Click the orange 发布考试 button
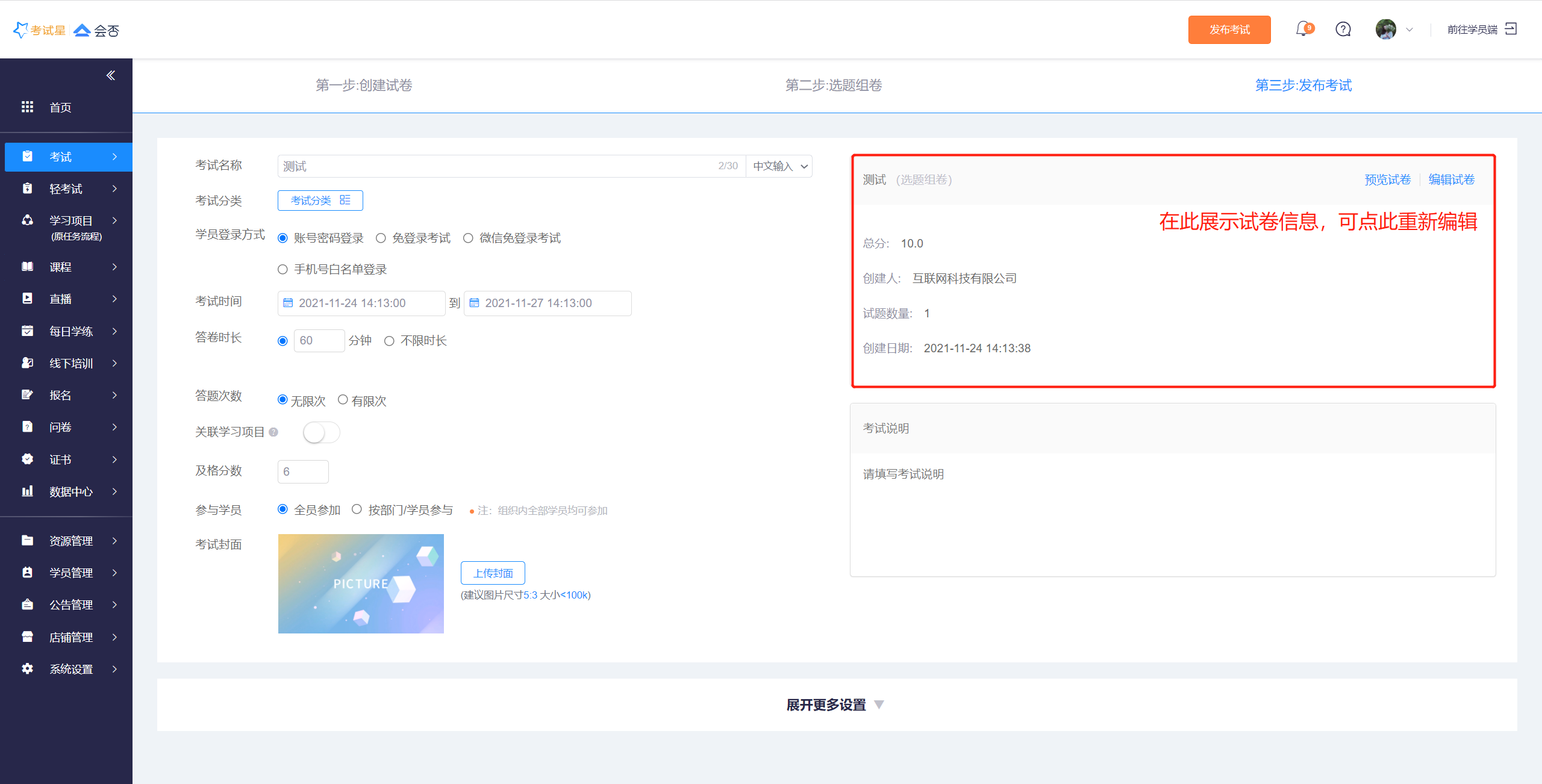Screen dimensions: 1542x784 click(1229, 30)
